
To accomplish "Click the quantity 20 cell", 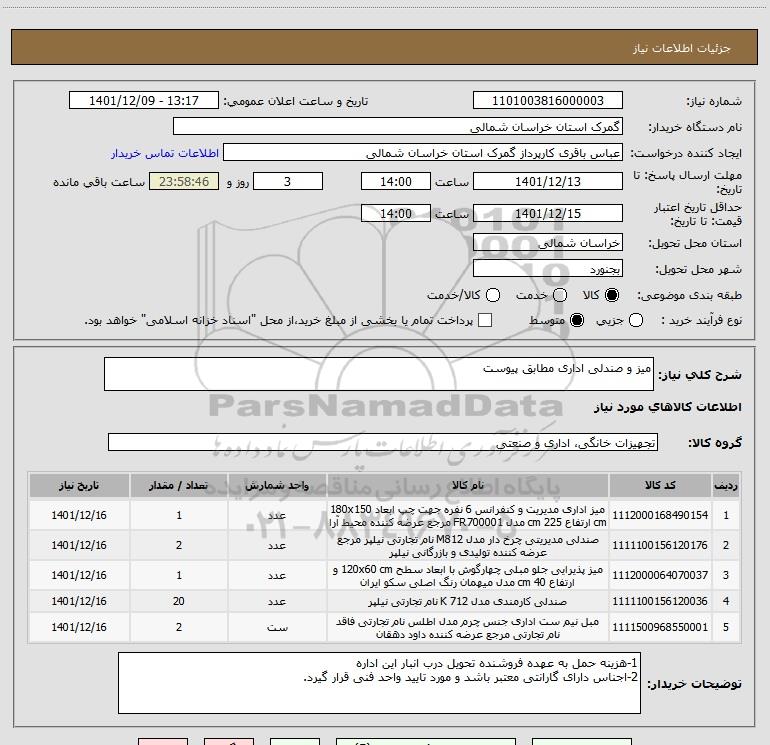I will click(x=179, y=601).
